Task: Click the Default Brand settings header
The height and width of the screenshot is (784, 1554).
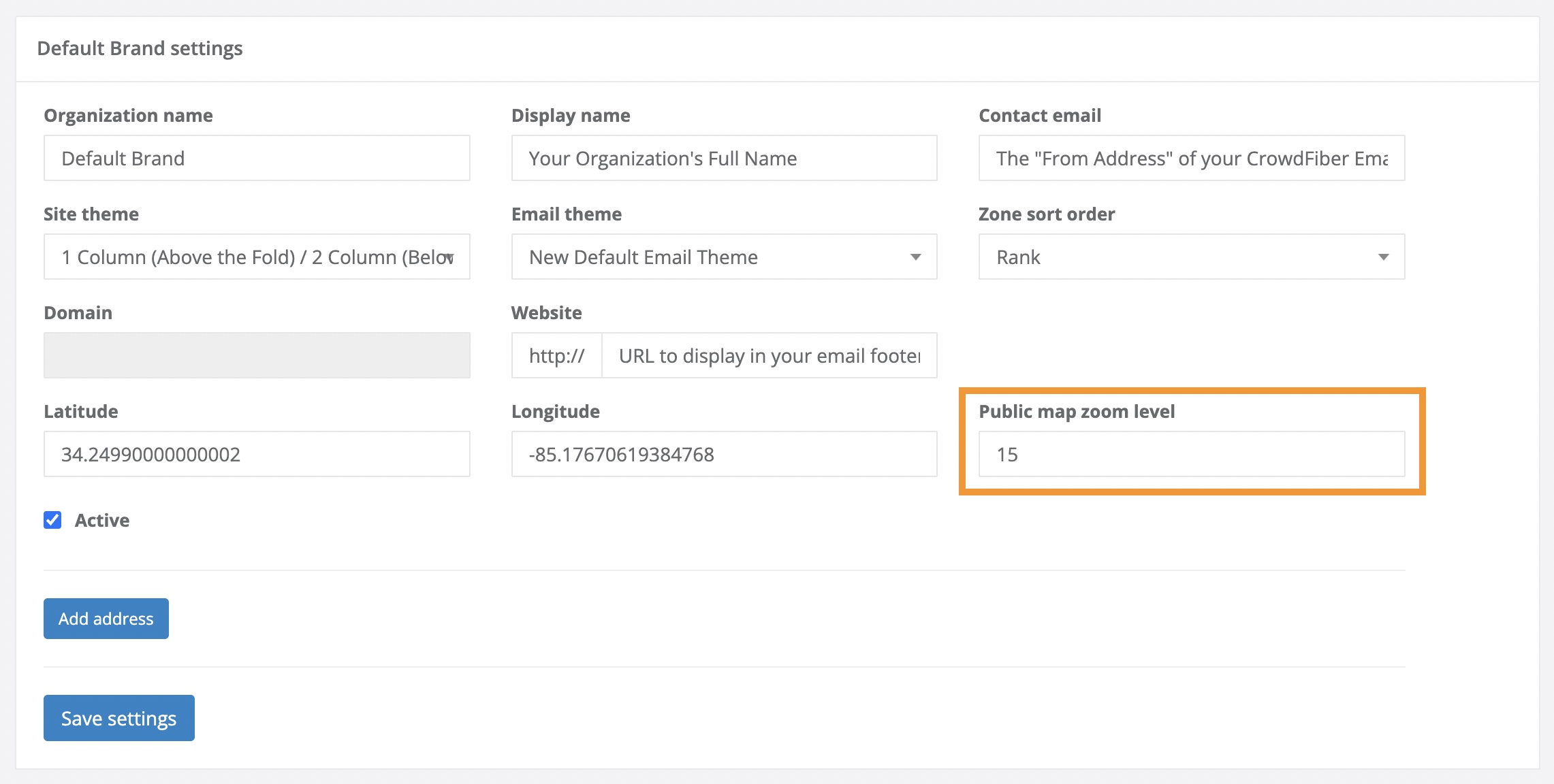Action: [140, 48]
